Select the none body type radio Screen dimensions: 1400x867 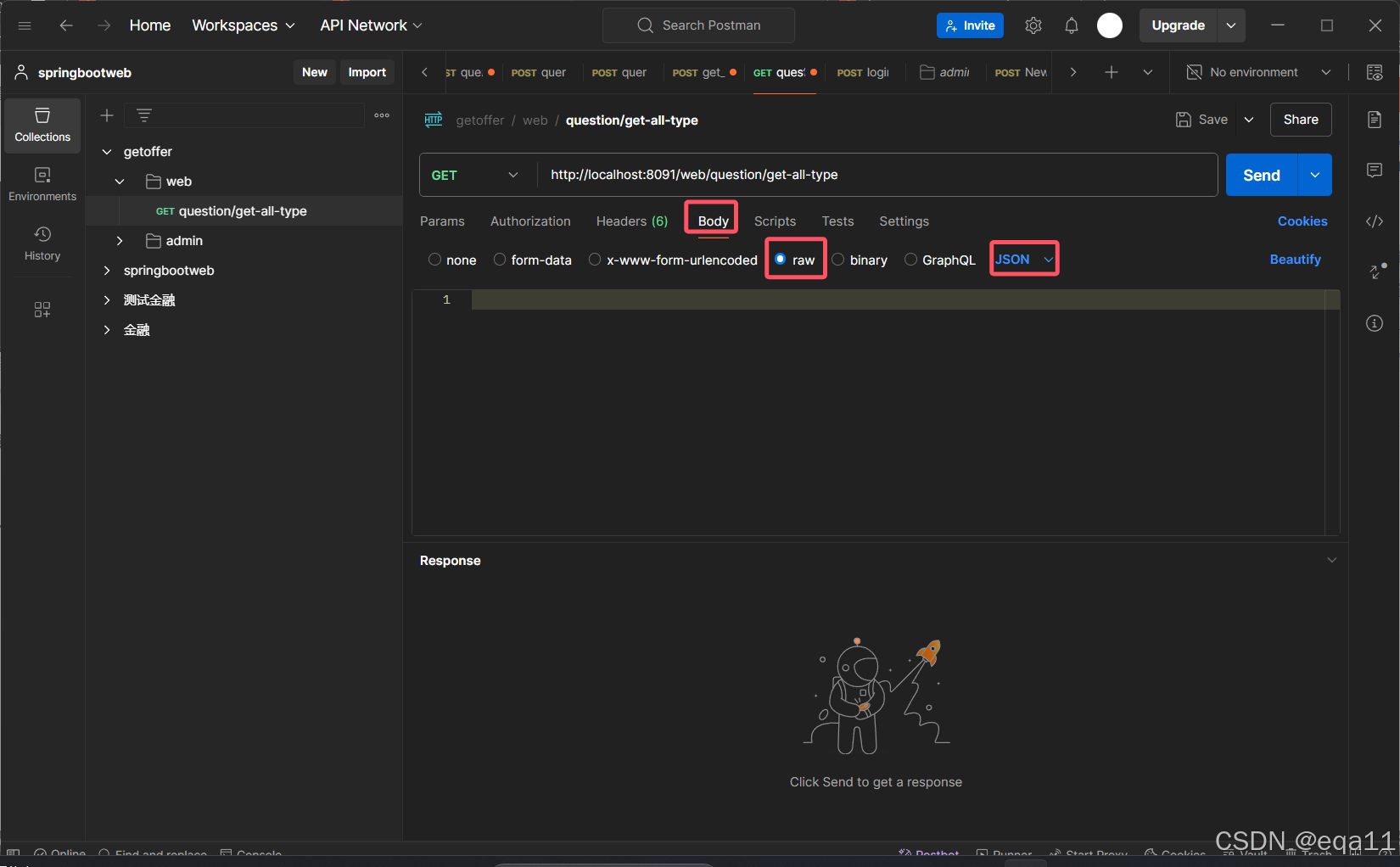click(x=435, y=260)
